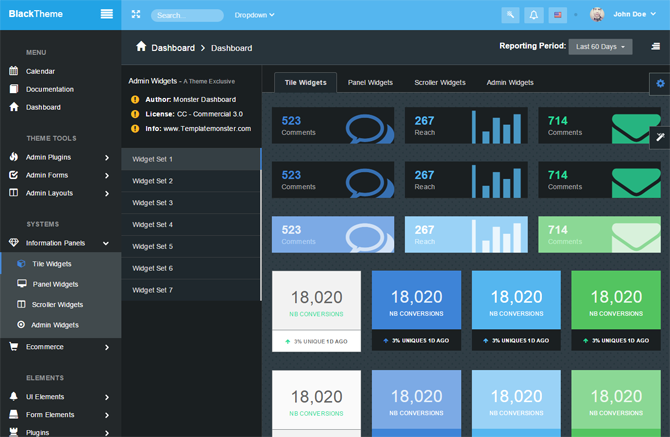Click www.Templatemonster.com info text

[207, 129]
